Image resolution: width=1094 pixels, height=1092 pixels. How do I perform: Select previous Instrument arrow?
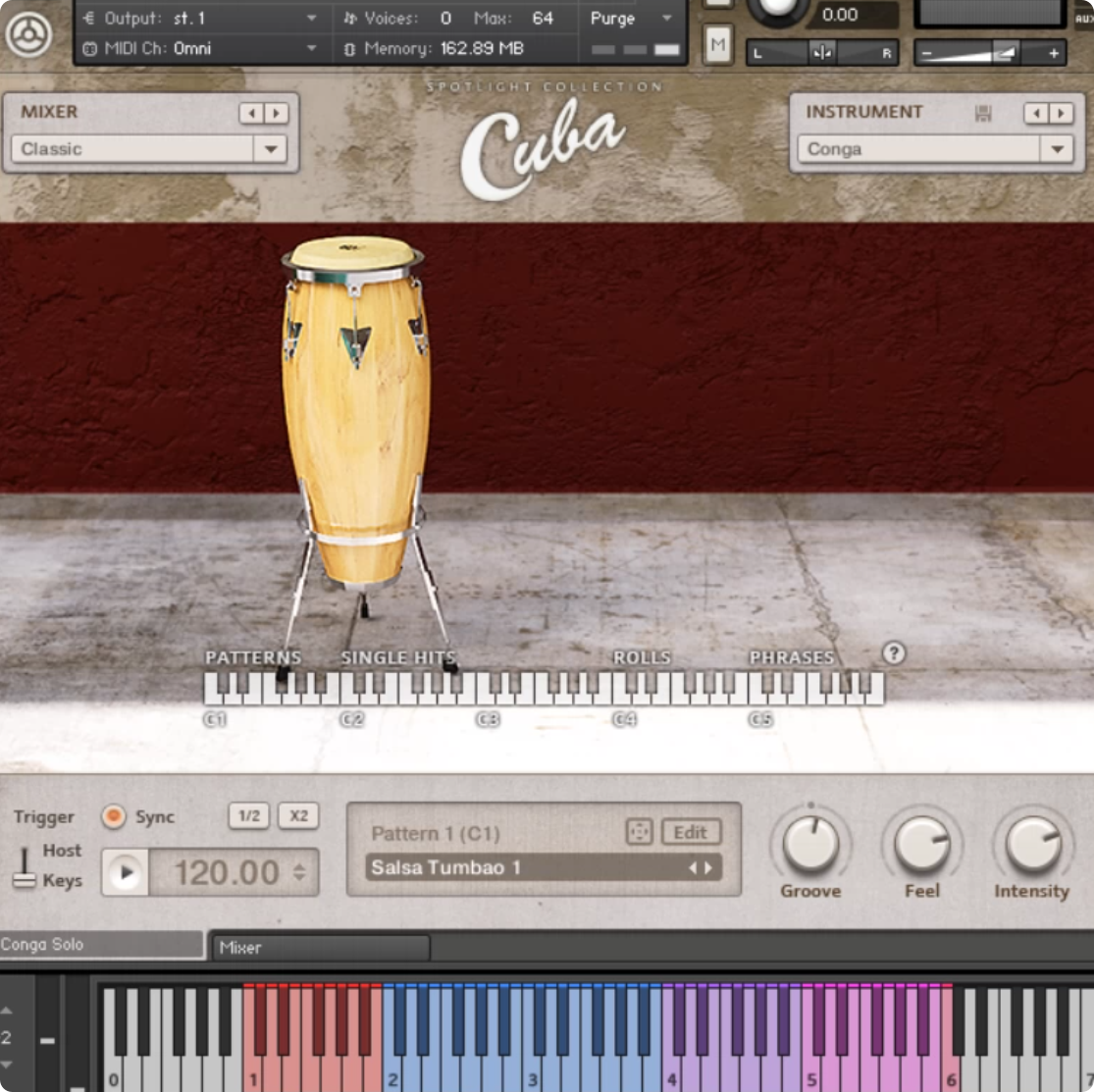click(1036, 113)
